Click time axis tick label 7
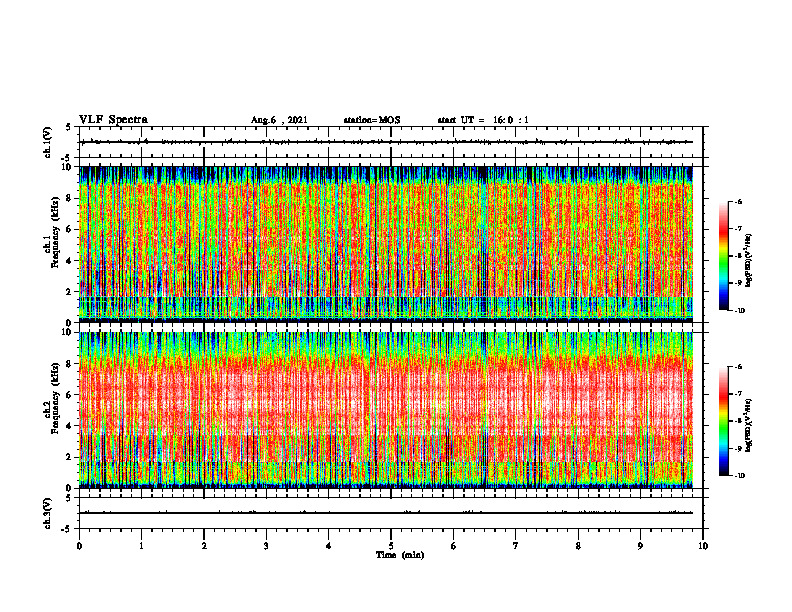The width and height of the screenshot is (792, 612). (x=516, y=546)
